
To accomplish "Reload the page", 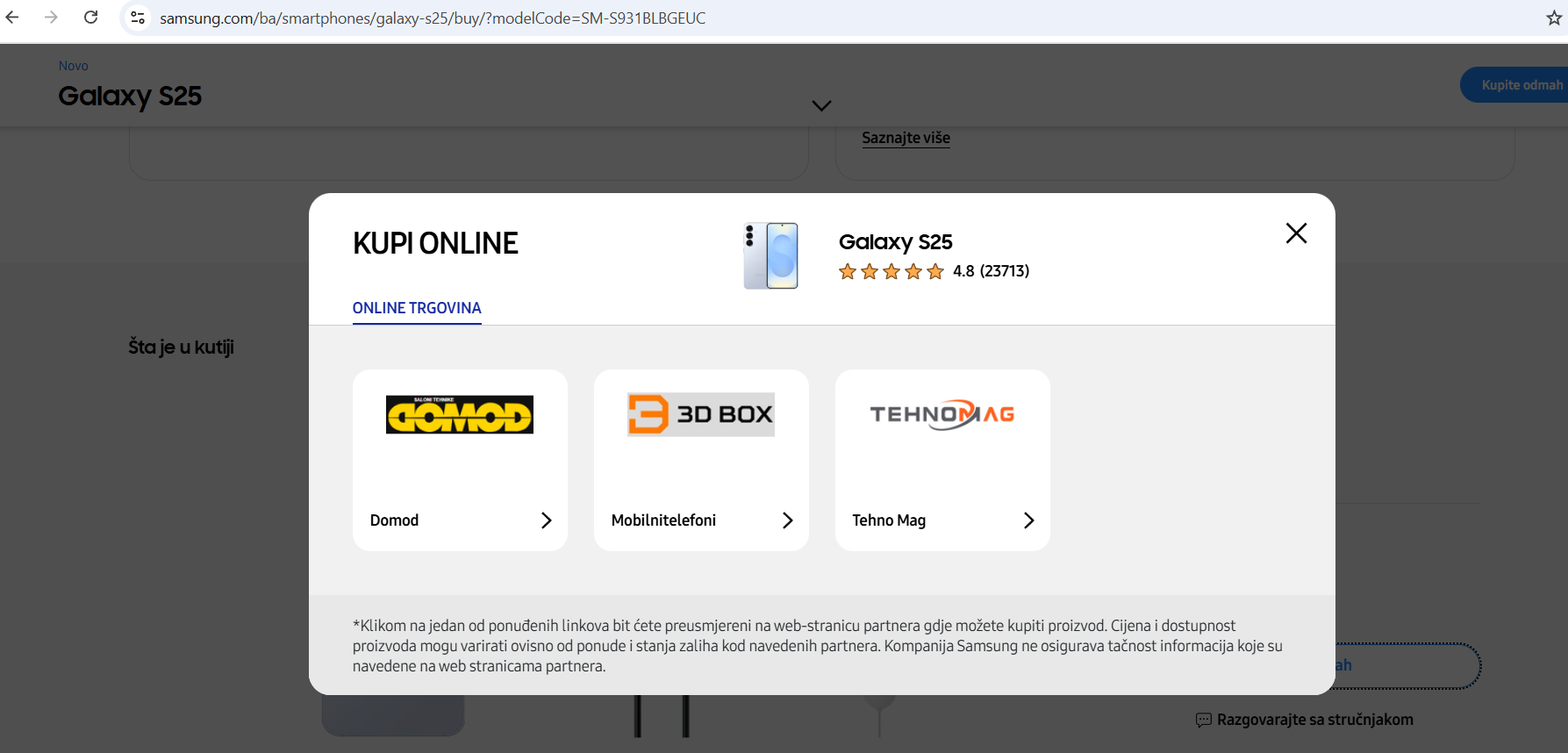I will 90,18.
